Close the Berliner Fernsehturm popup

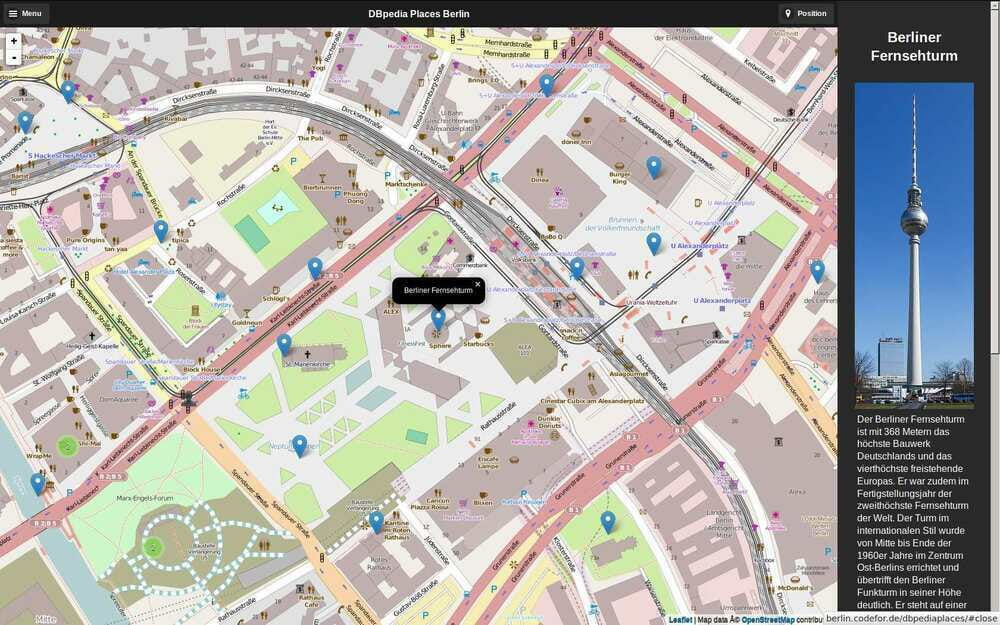(x=478, y=284)
